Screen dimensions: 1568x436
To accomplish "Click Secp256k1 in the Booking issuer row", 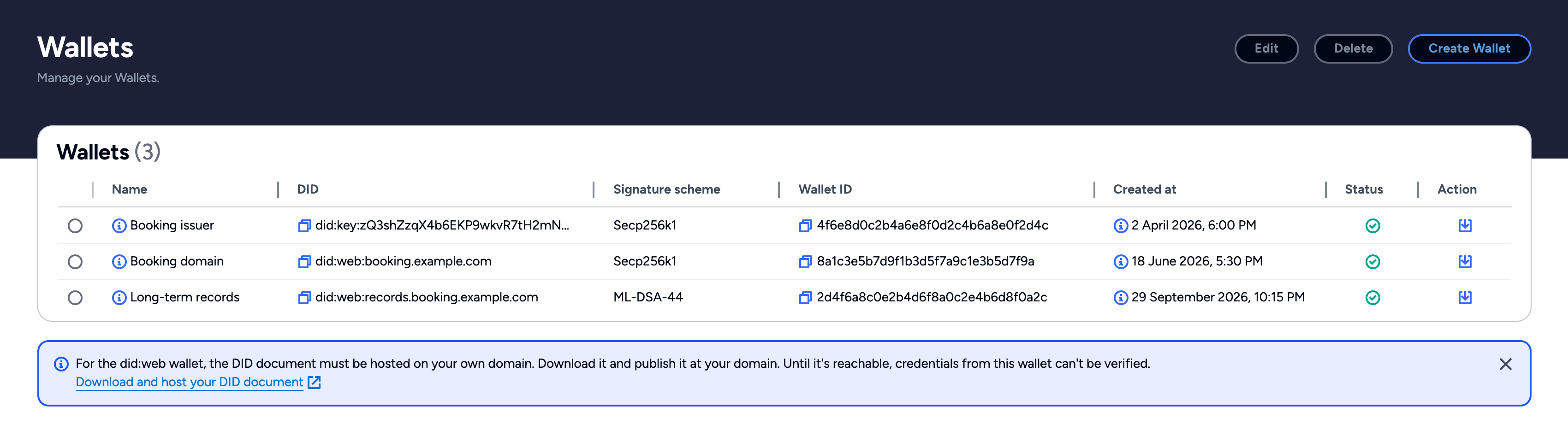I will click(645, 225).
